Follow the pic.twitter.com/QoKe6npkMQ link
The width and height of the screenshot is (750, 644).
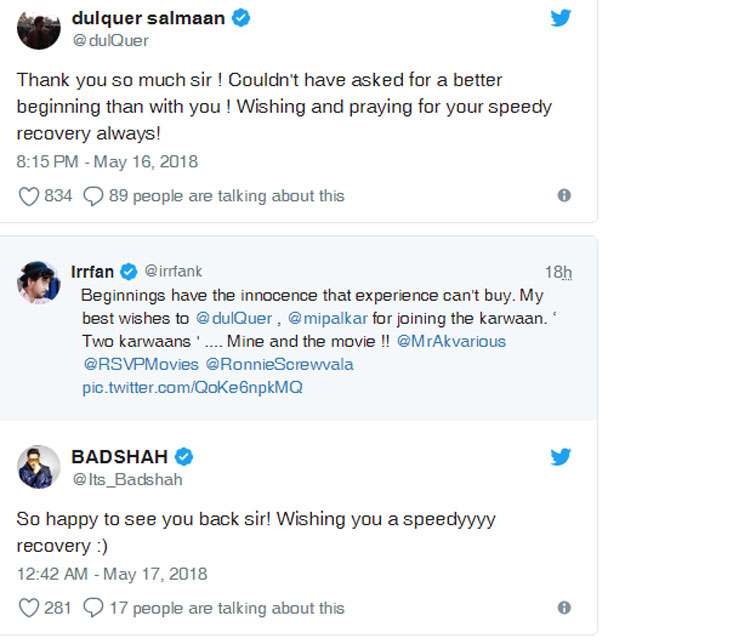click(191, 386)
